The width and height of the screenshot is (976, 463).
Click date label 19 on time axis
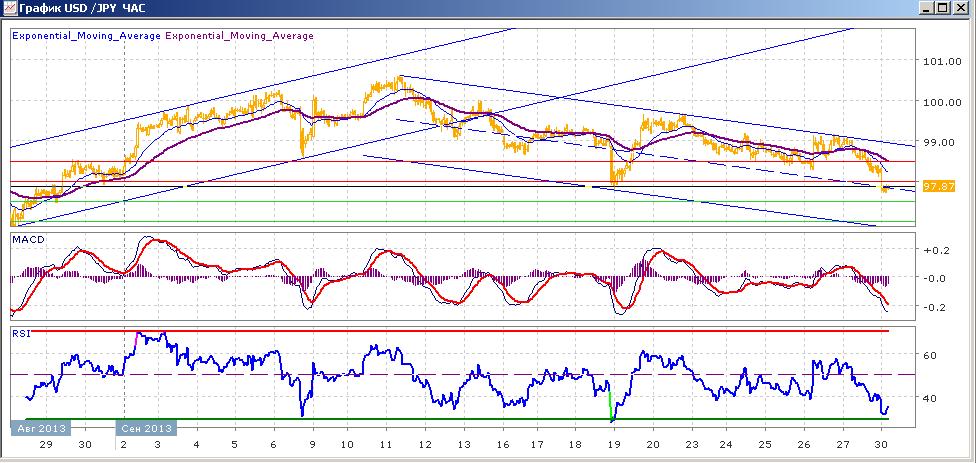[x=614, y=446]
